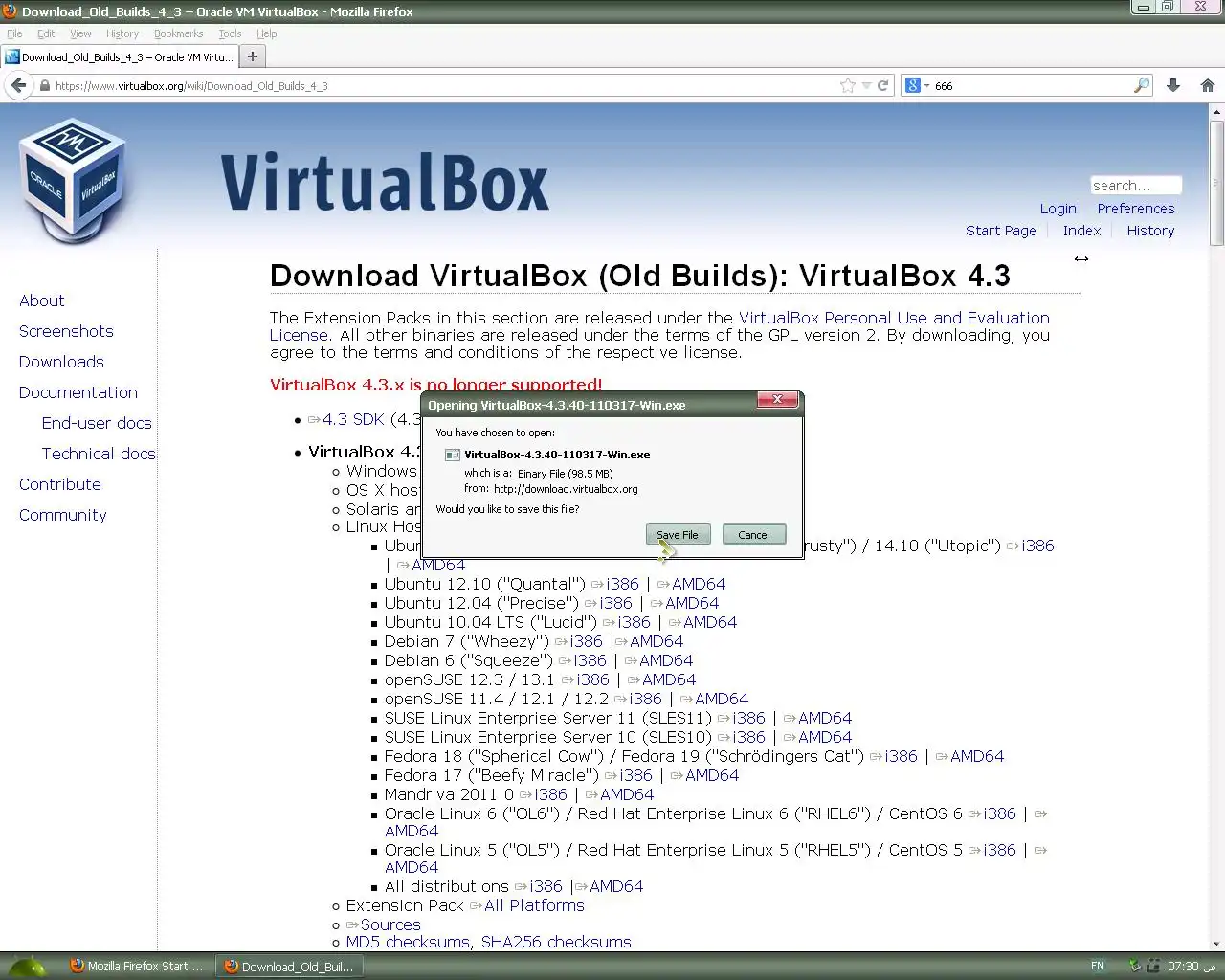Open the View menu
The height and width of the screenshot is (980, 1225).
click(80, 33)
